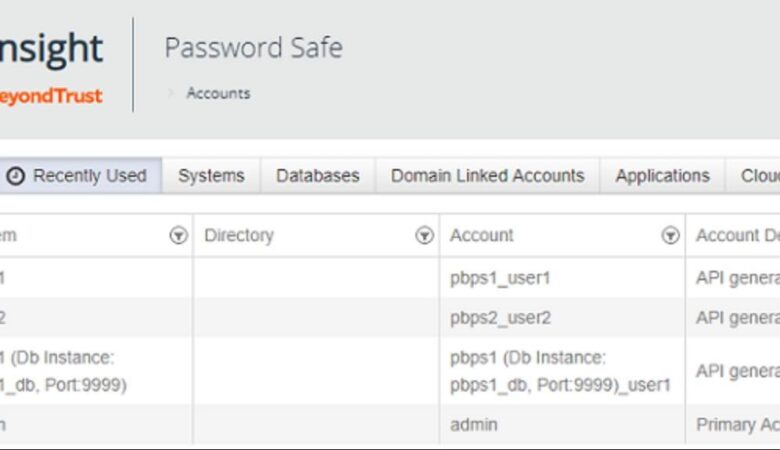Screen dimensions: 780x450
Task: Open filter for the Directory column
Action: 424,235
